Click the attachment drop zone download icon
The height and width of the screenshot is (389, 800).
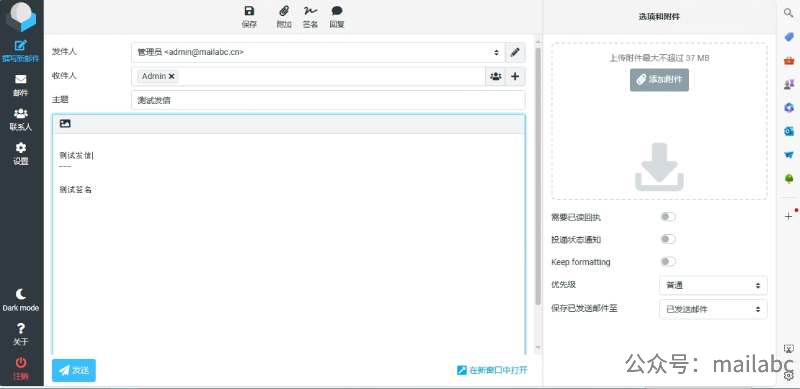click(x=659, y=167)
